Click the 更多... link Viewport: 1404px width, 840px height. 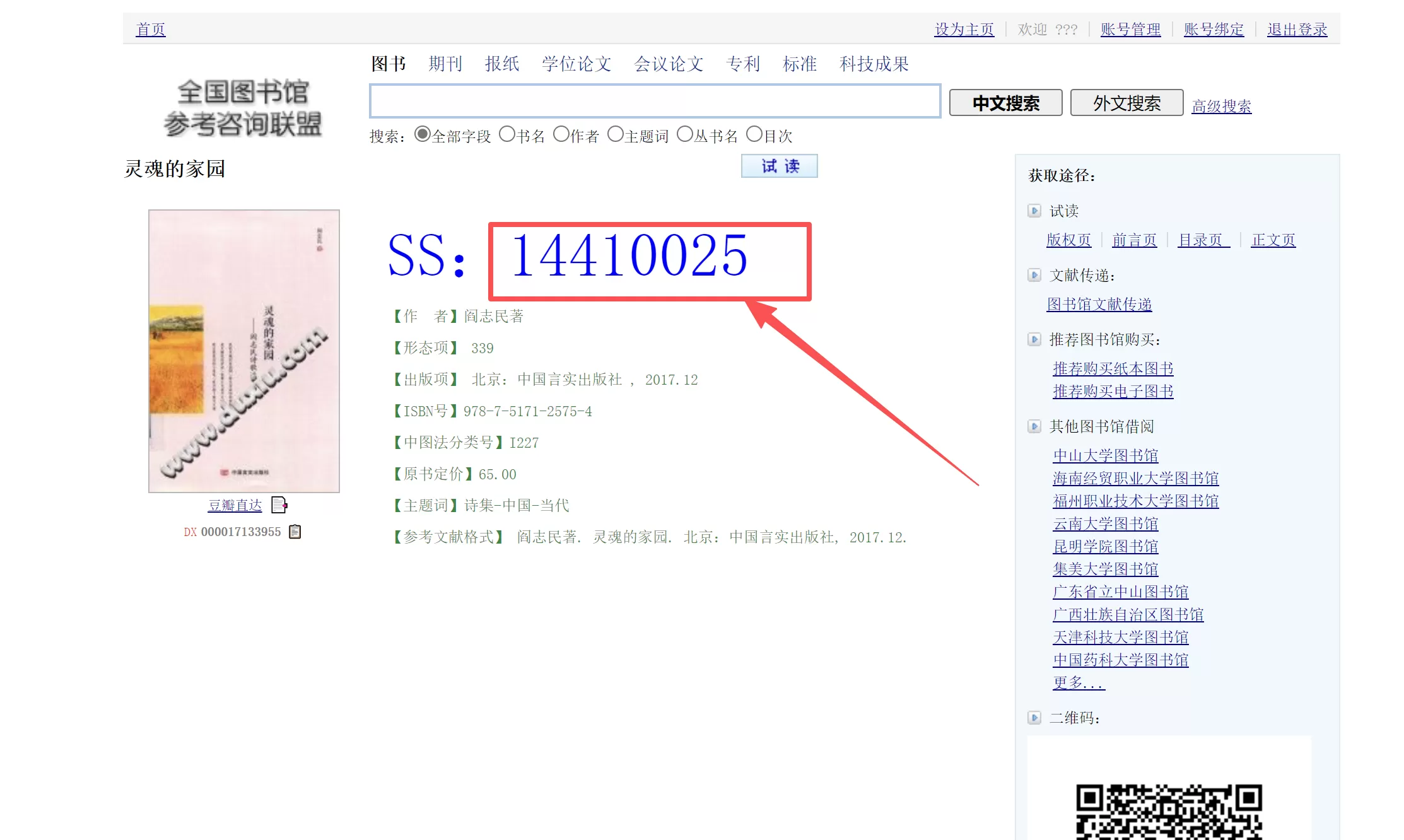pos(1079,683)
